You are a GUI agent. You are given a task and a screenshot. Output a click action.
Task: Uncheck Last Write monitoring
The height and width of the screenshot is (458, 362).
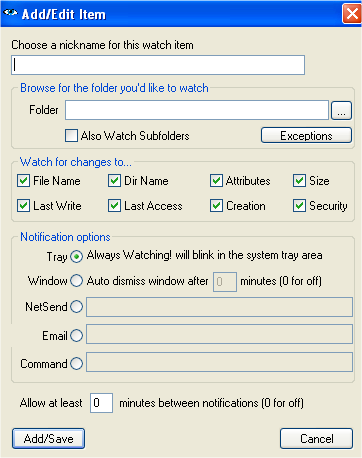click(x=23, y=206)
